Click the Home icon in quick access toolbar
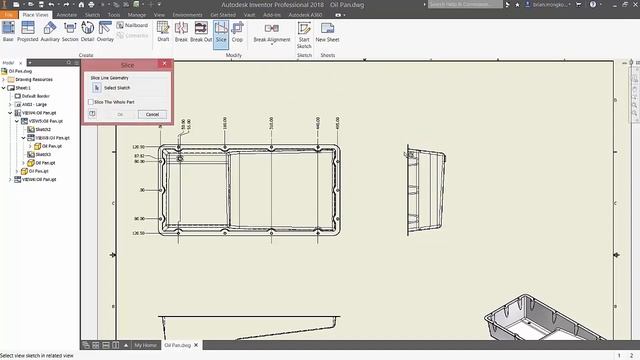The image size is (640, 360). pyautogui.click(x=81, y=4)
